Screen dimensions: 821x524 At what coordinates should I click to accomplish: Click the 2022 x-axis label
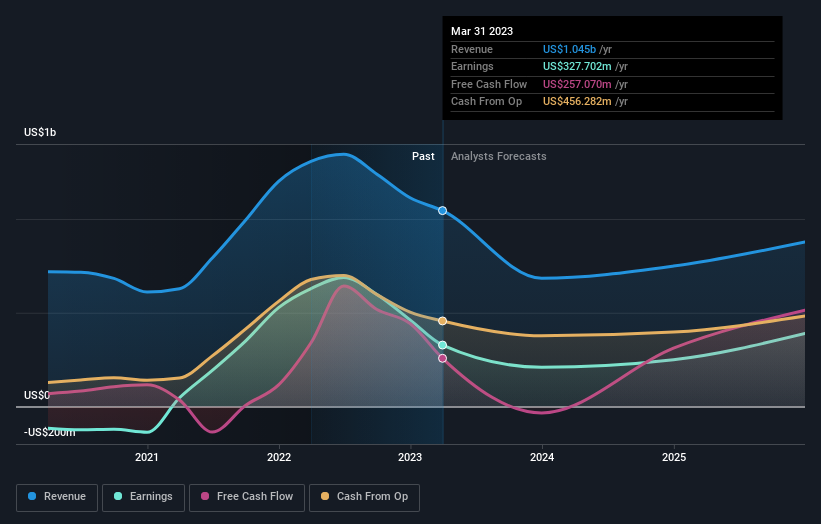279,457
